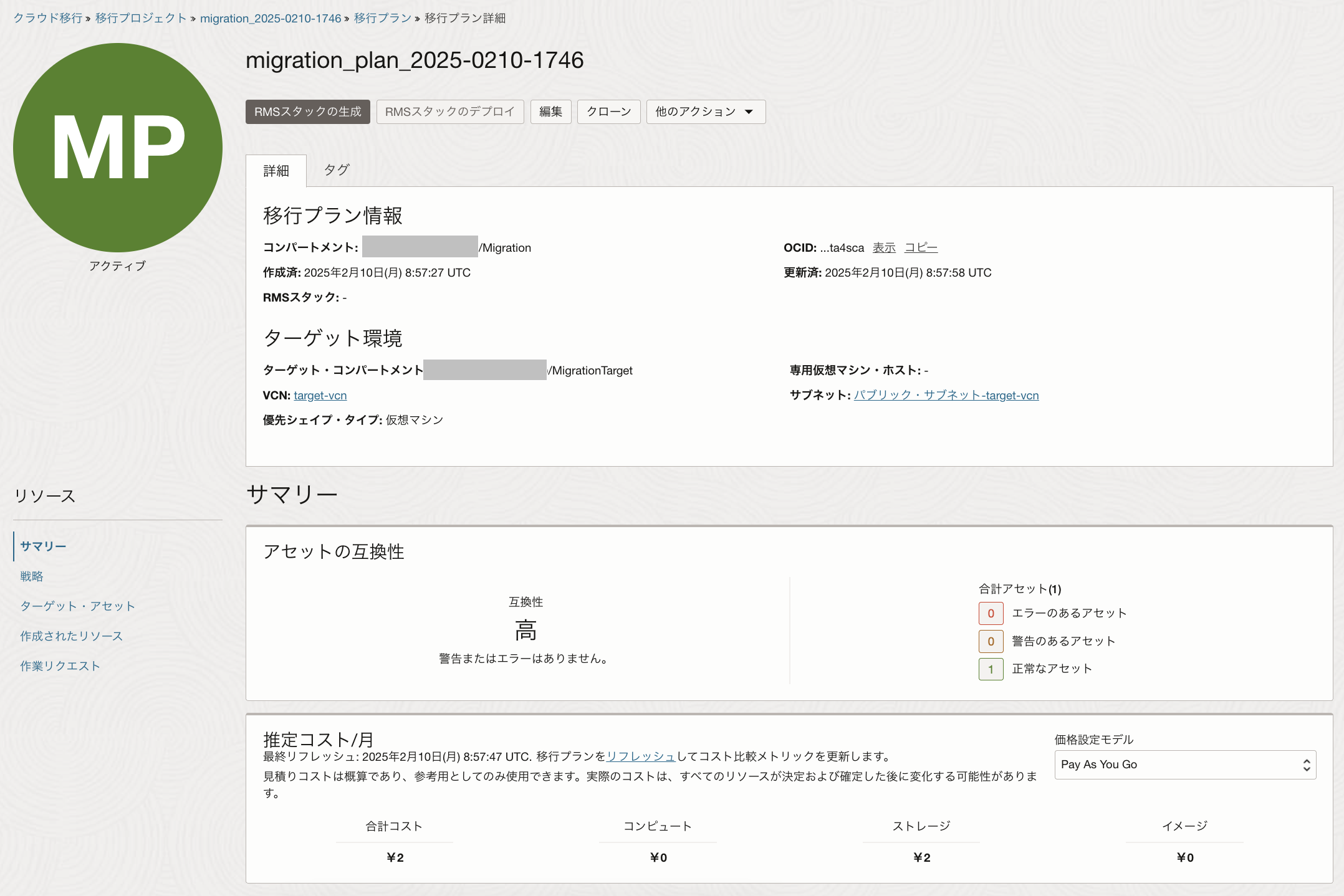This screenshot has height=896, width=1344.
Task: Click the RMSスタックの生成 button
Action: click(x=307, y=112)
